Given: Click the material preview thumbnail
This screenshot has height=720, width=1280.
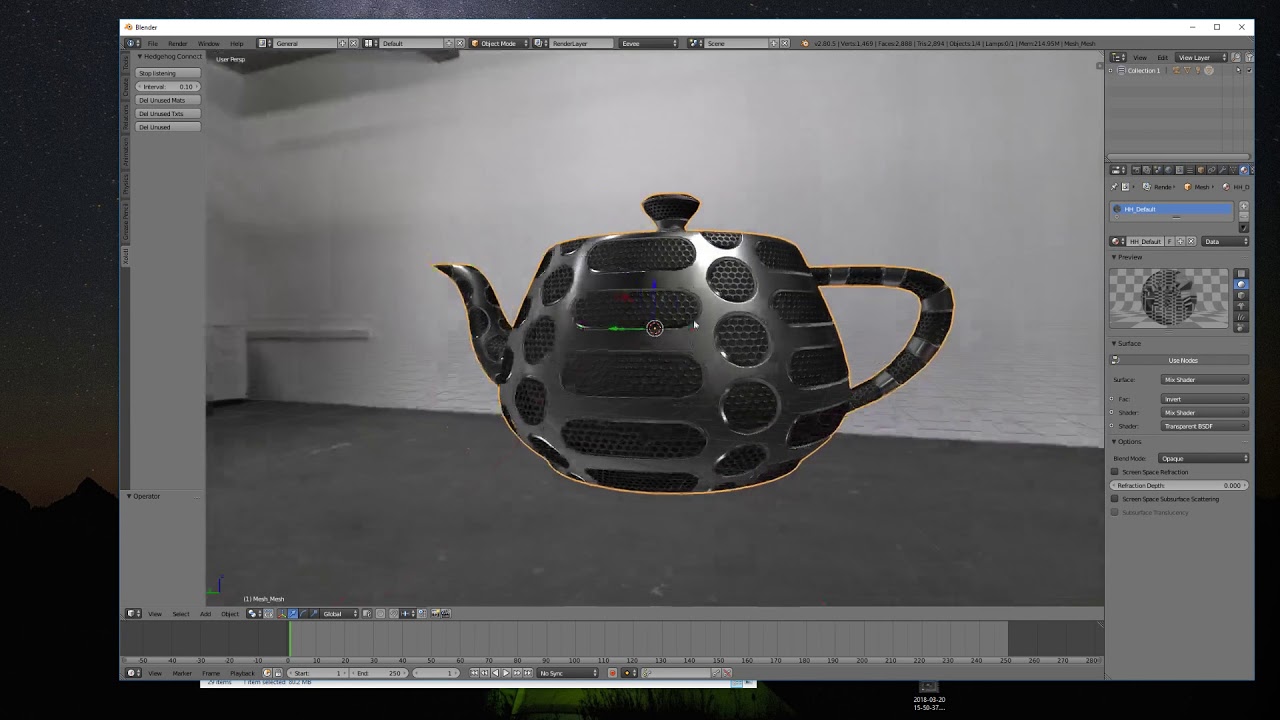Looking at the screenshot, I should (x=1169, y=297).
